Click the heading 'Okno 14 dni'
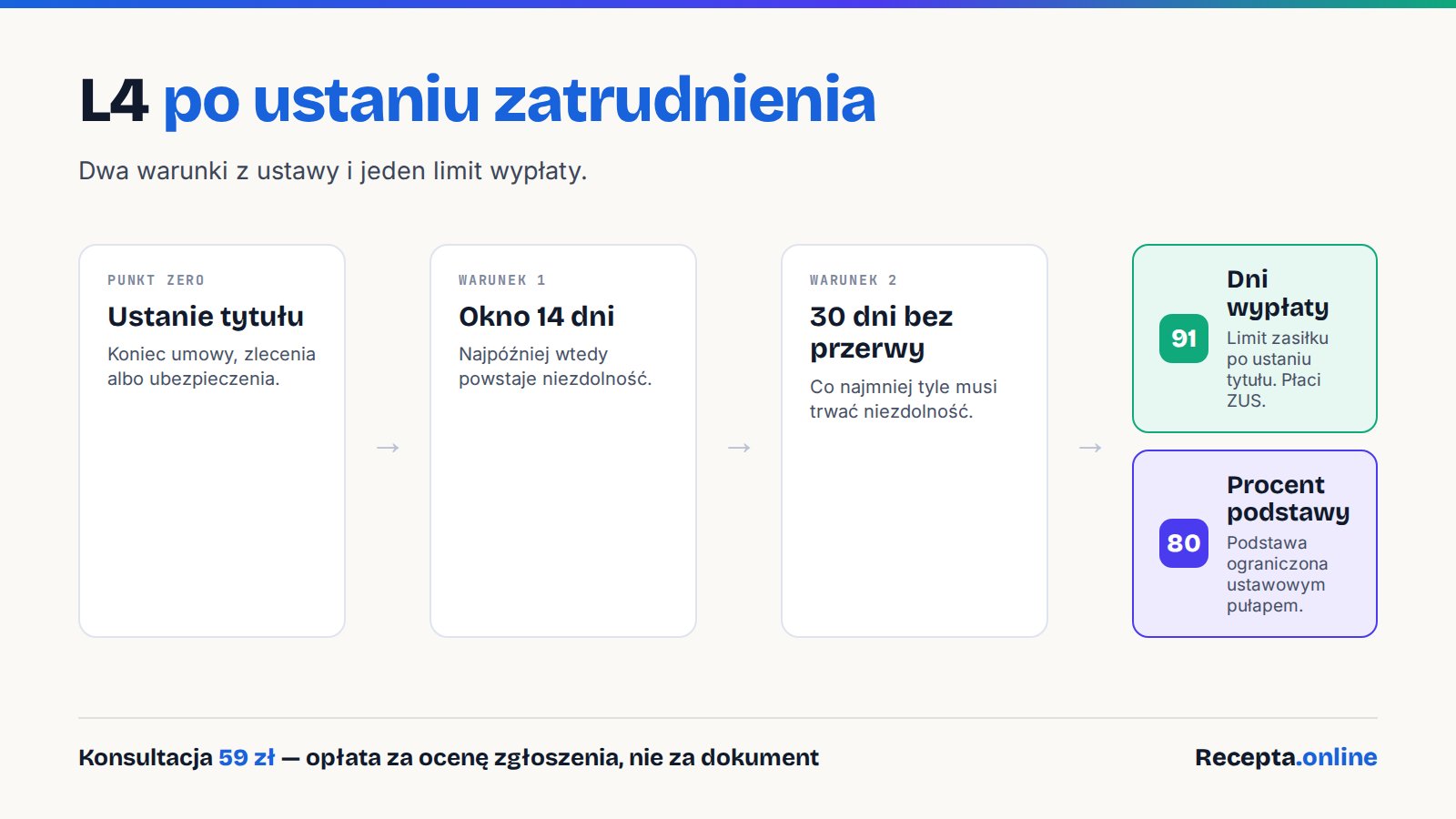Viewport: 1456px width, 819px height. 537,317
